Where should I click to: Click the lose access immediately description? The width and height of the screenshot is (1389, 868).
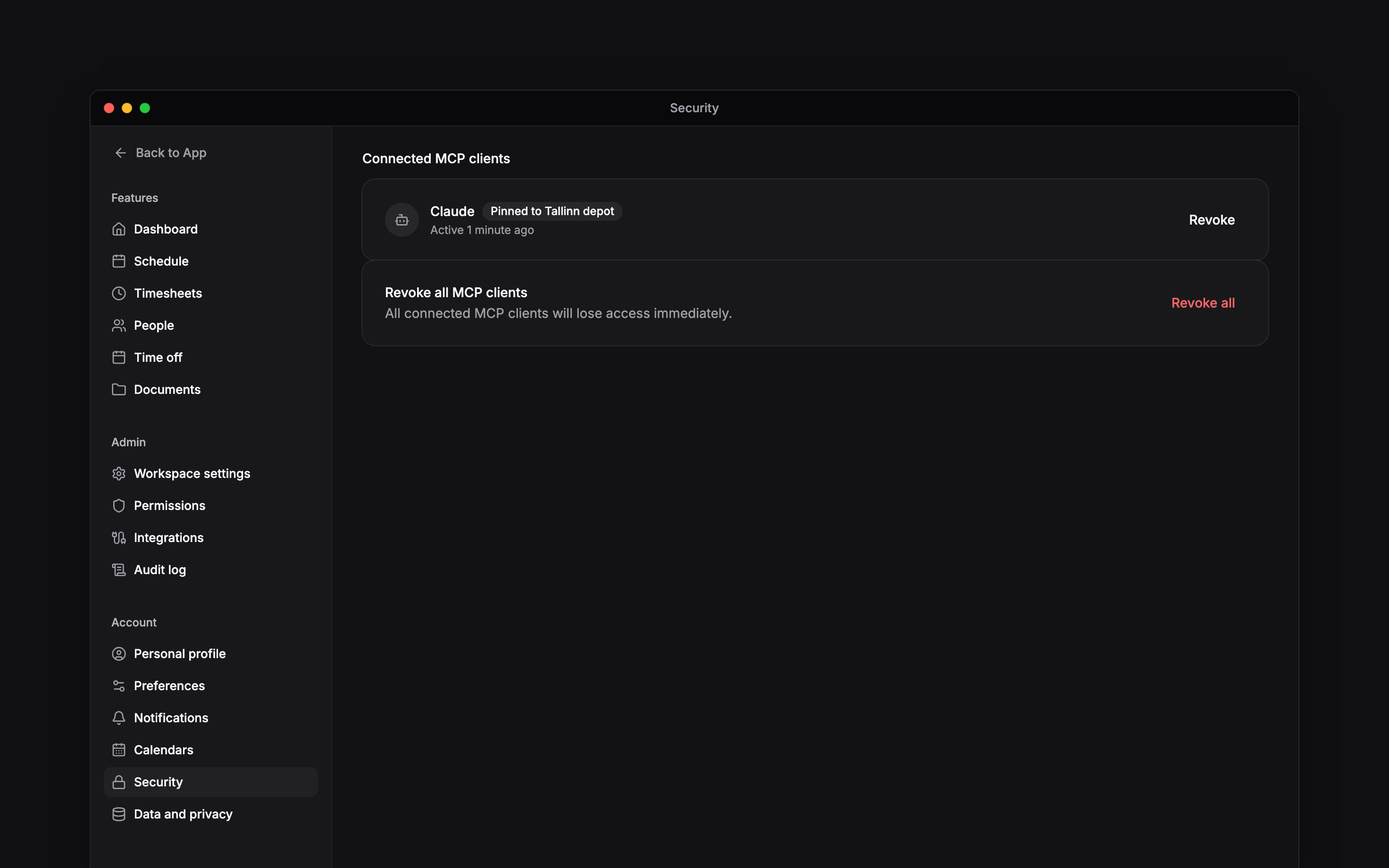tap(559, 313)
